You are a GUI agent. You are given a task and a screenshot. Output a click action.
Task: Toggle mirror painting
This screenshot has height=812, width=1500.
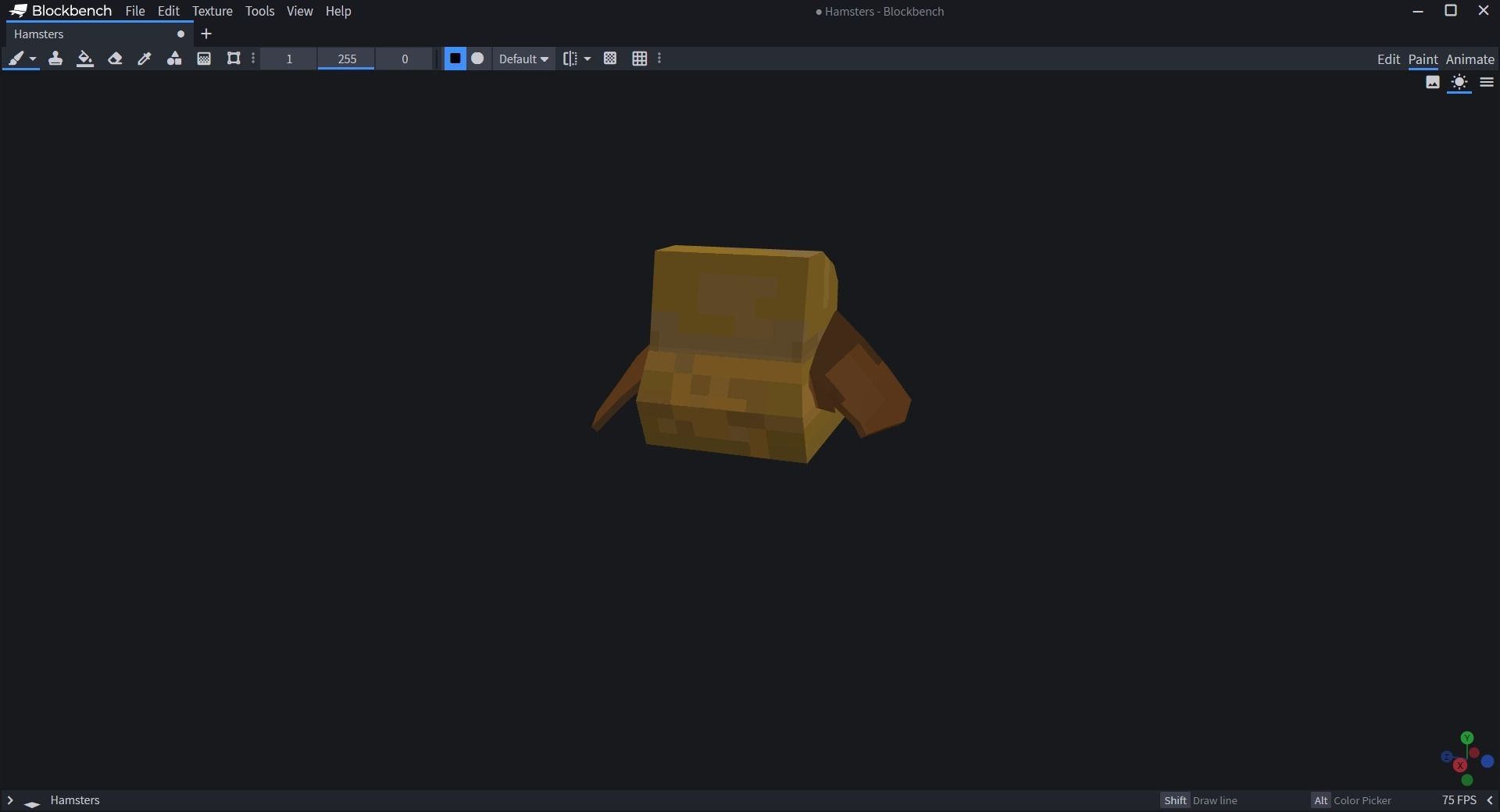point(570,59)
